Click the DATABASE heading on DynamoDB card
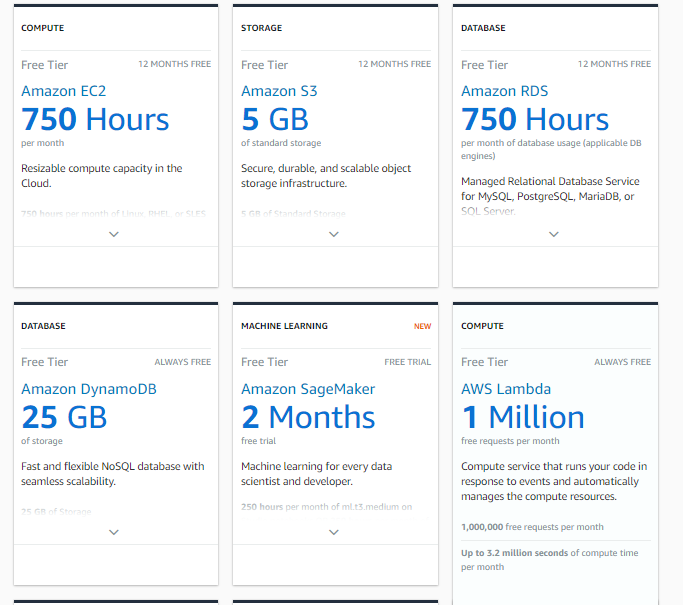This screenshot has height=605, width=683. tap(43, 326)
